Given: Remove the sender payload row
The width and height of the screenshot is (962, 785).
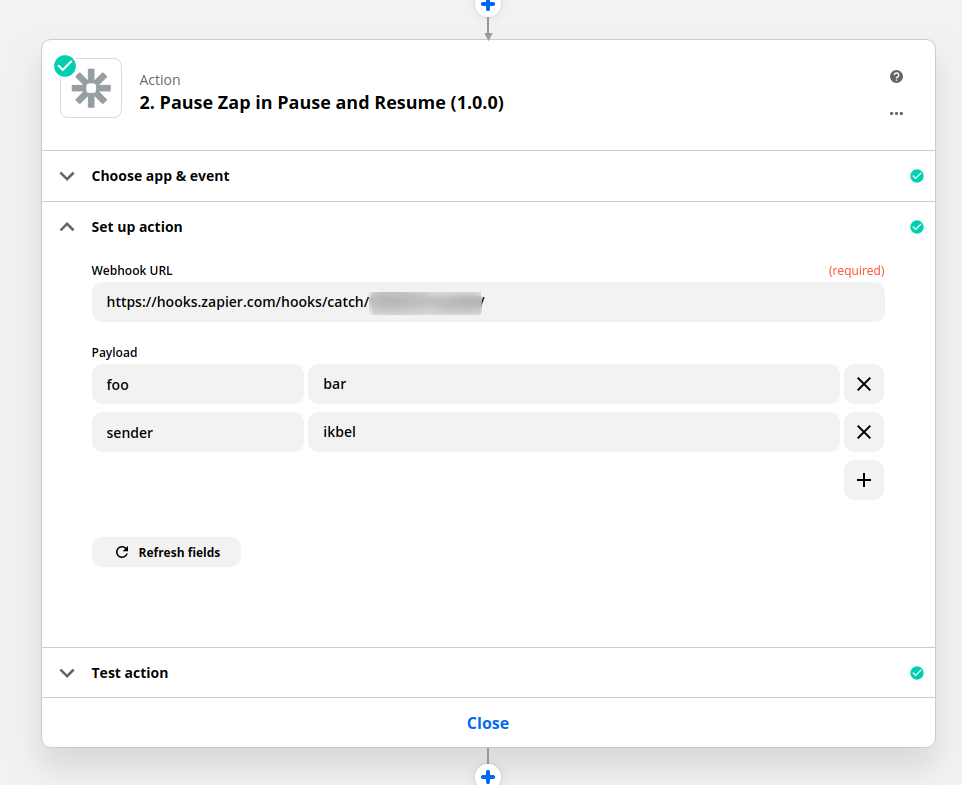Looking at the screenshot, I should coord(864,432).
